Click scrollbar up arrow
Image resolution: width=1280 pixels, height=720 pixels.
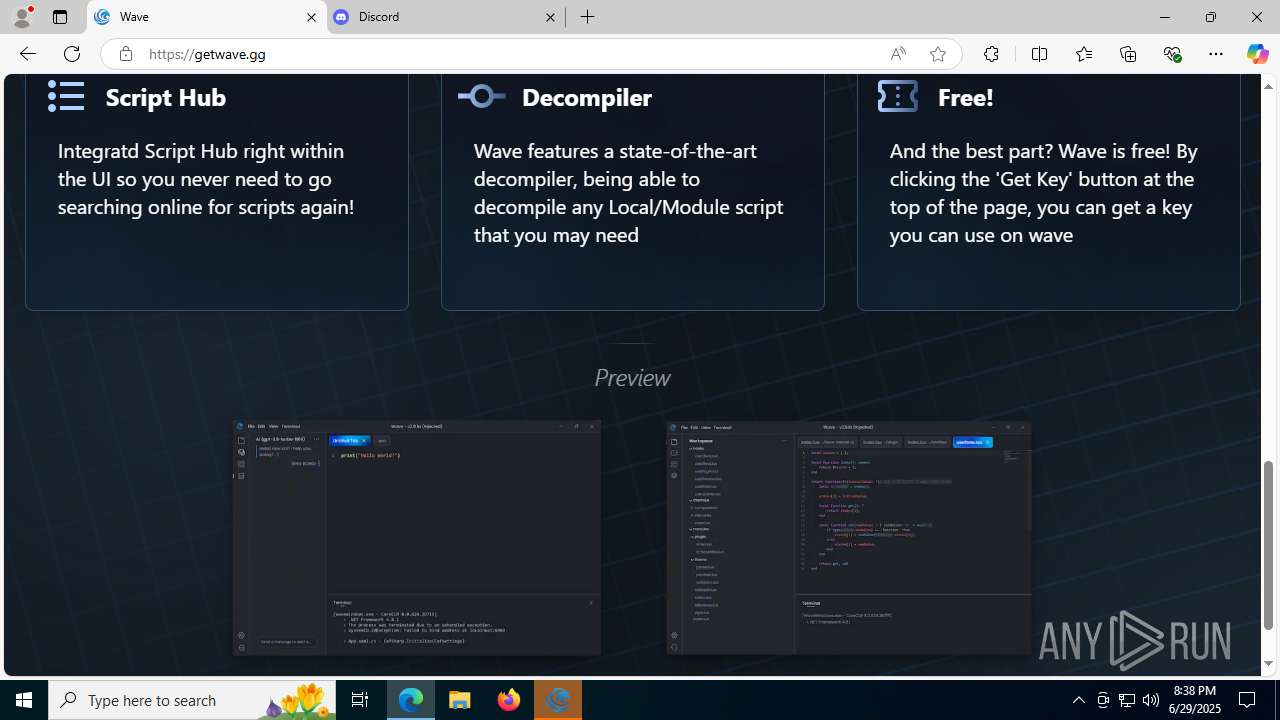[1268, 86]
